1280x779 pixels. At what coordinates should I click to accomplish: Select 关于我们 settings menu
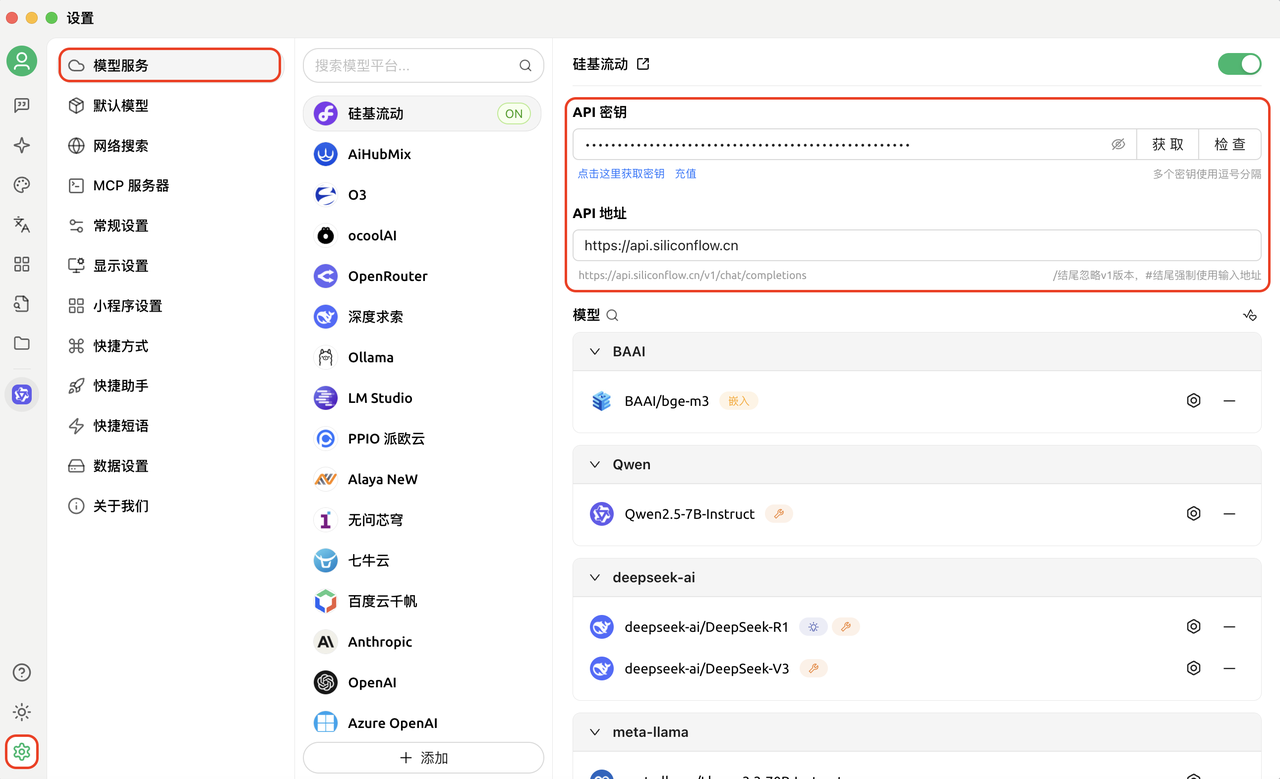[x=169, y=505]
